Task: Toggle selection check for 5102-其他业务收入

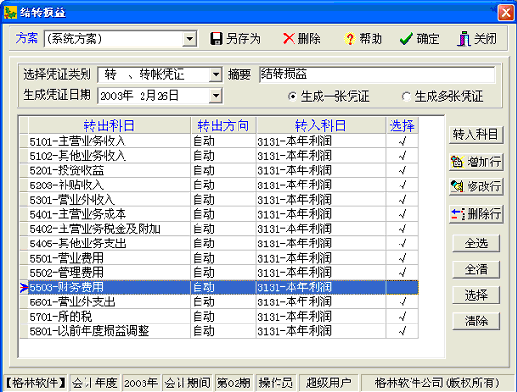Action: coord(402,156)
